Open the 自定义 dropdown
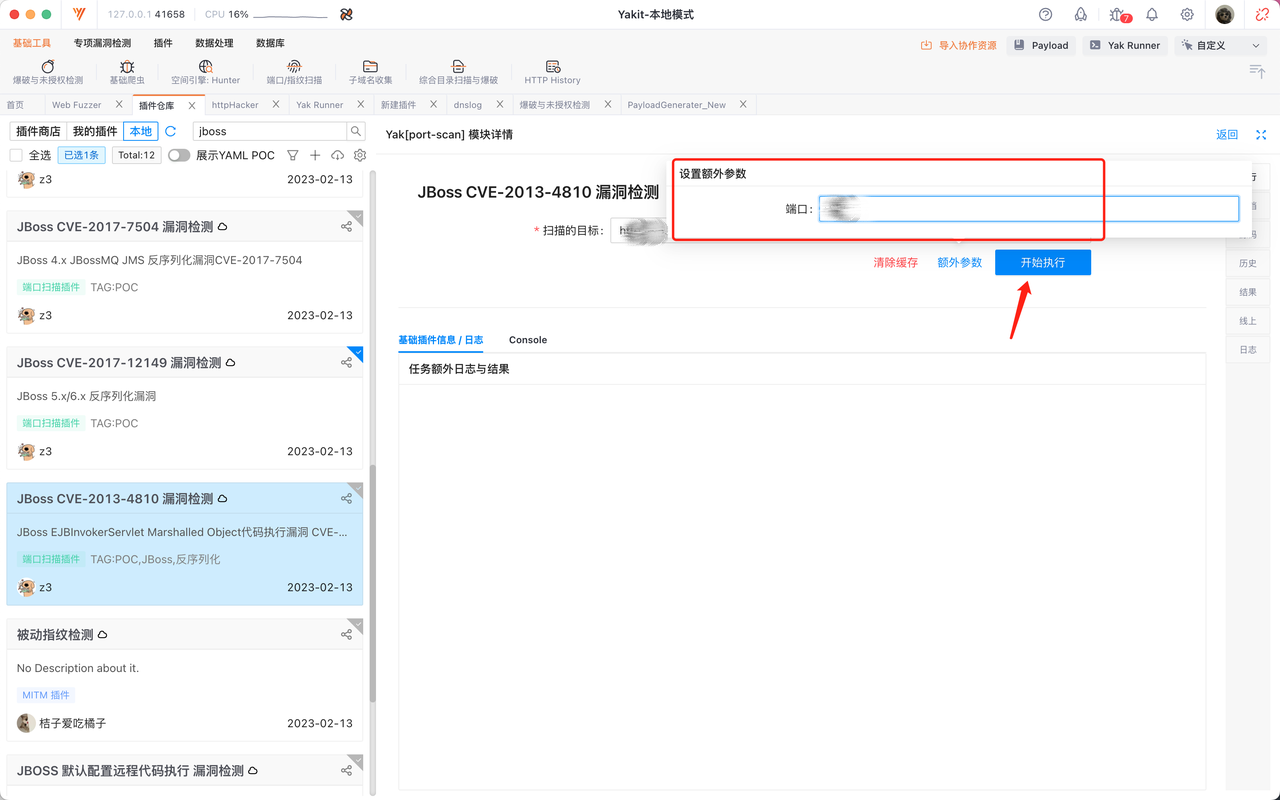This screenshot has height=800, width=1280. click(1221, 45)
